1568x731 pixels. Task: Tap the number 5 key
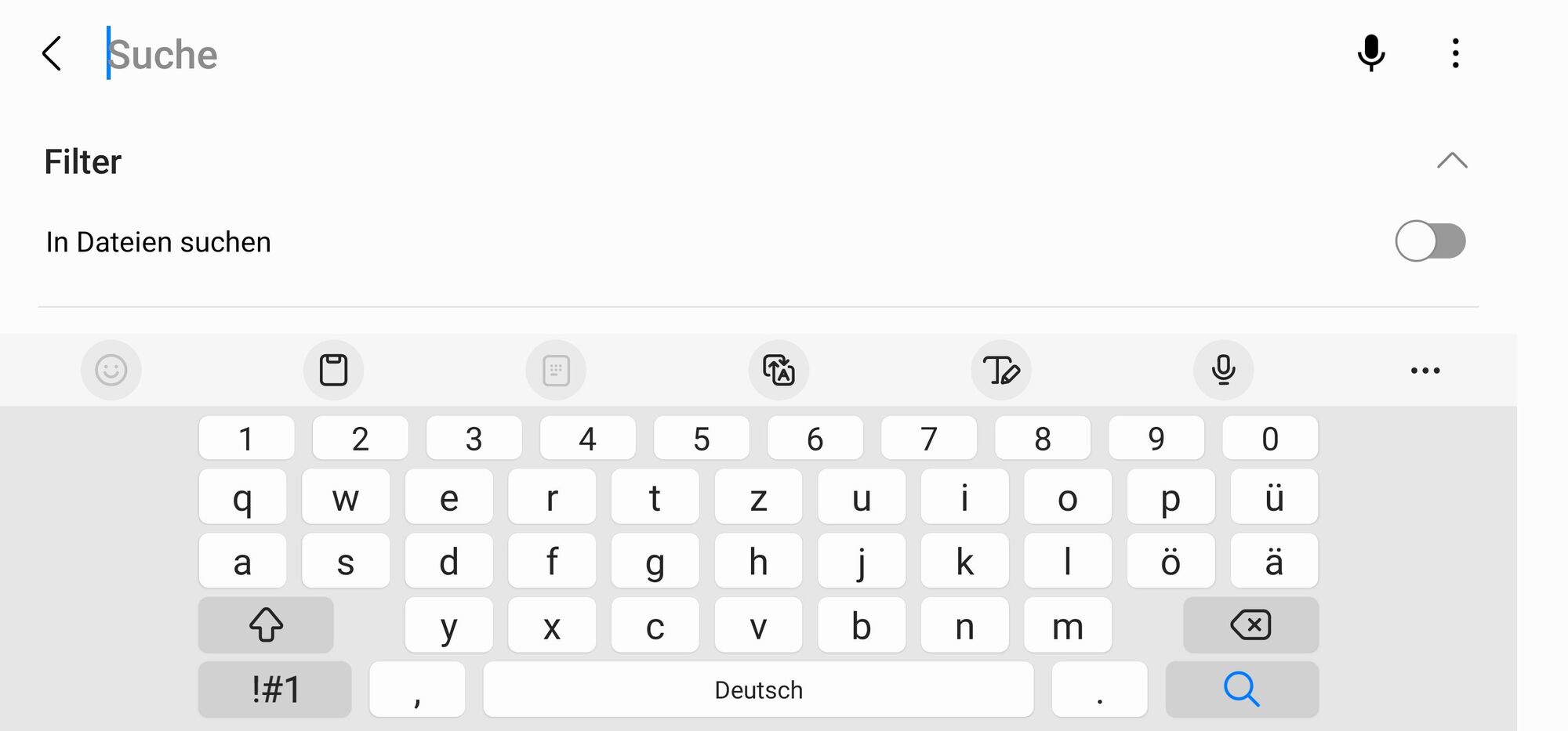(702, 438)
